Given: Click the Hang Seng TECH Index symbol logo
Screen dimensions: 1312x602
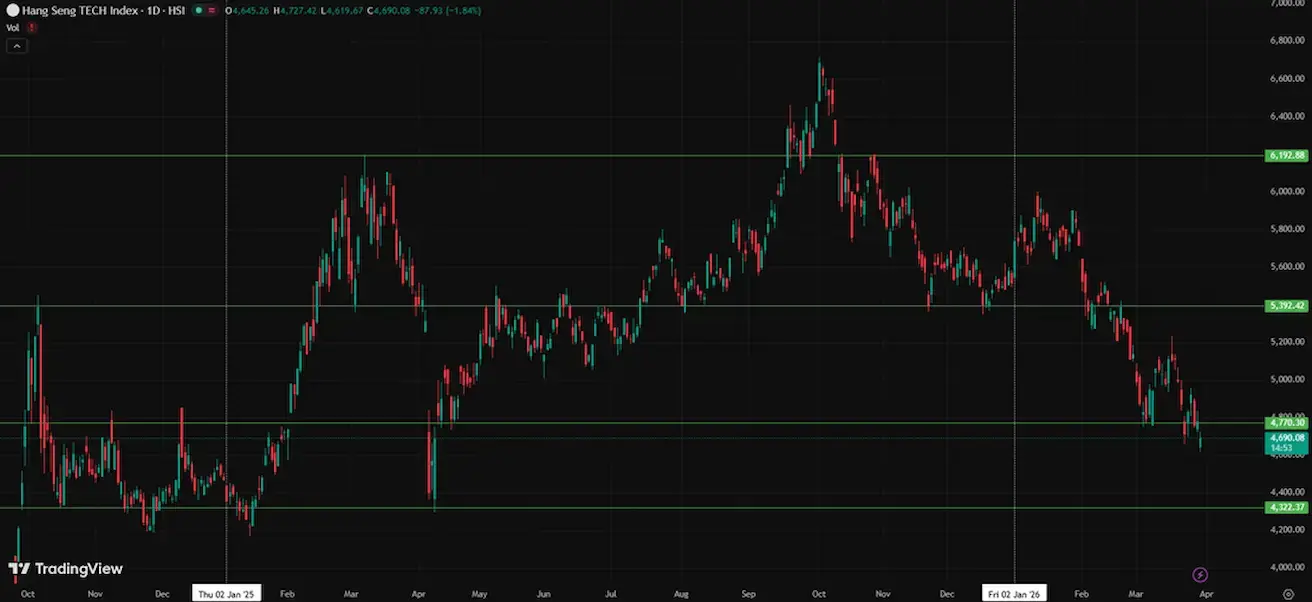Looking at the screenshot, I should point(12,10).
